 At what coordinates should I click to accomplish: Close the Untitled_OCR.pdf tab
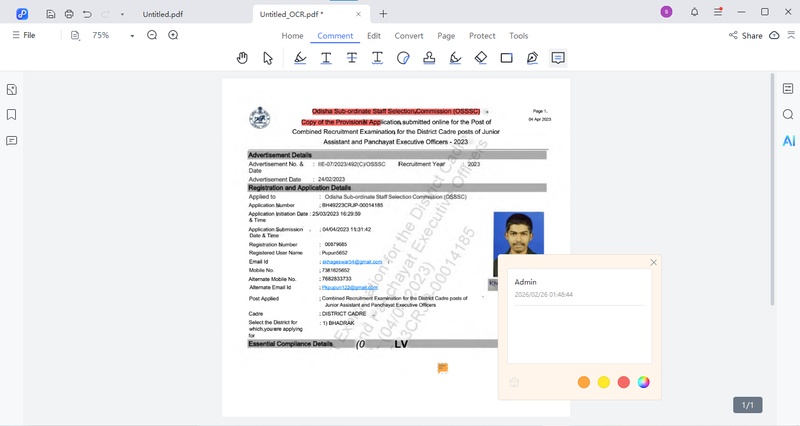(x=358, y=14)
